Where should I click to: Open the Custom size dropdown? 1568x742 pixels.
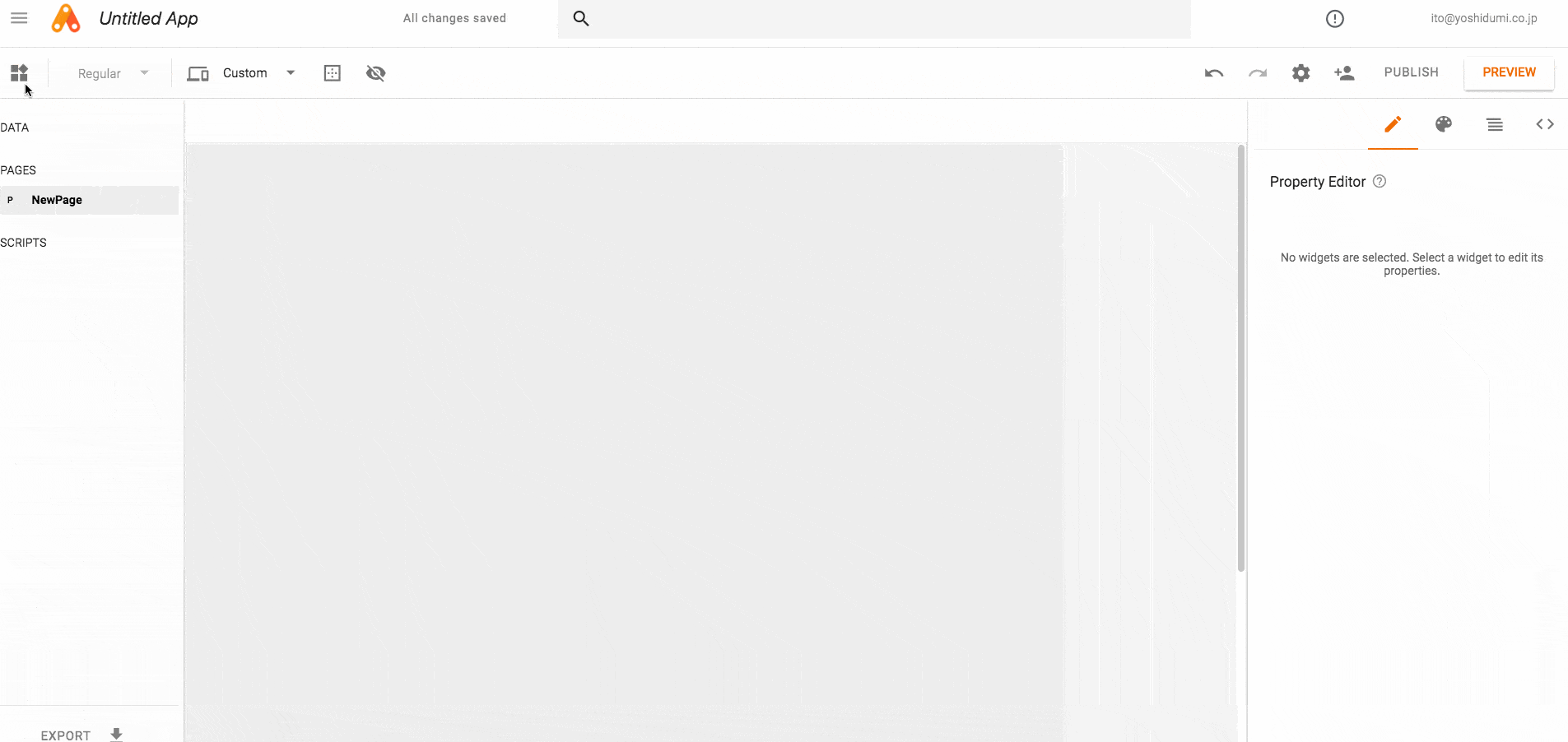[x=259, y=73]
